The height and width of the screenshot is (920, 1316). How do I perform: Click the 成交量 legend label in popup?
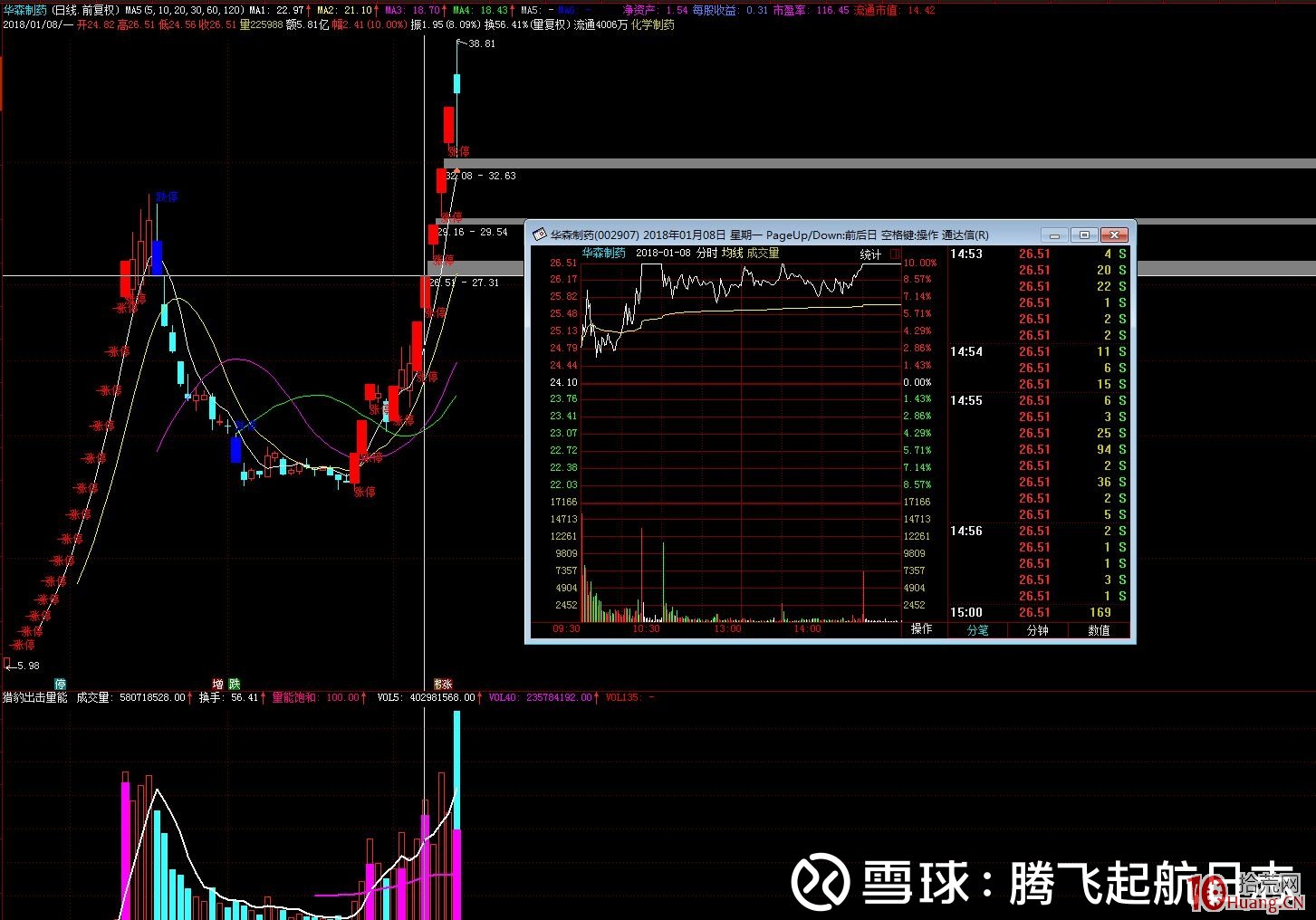click(x=763, y=254)
